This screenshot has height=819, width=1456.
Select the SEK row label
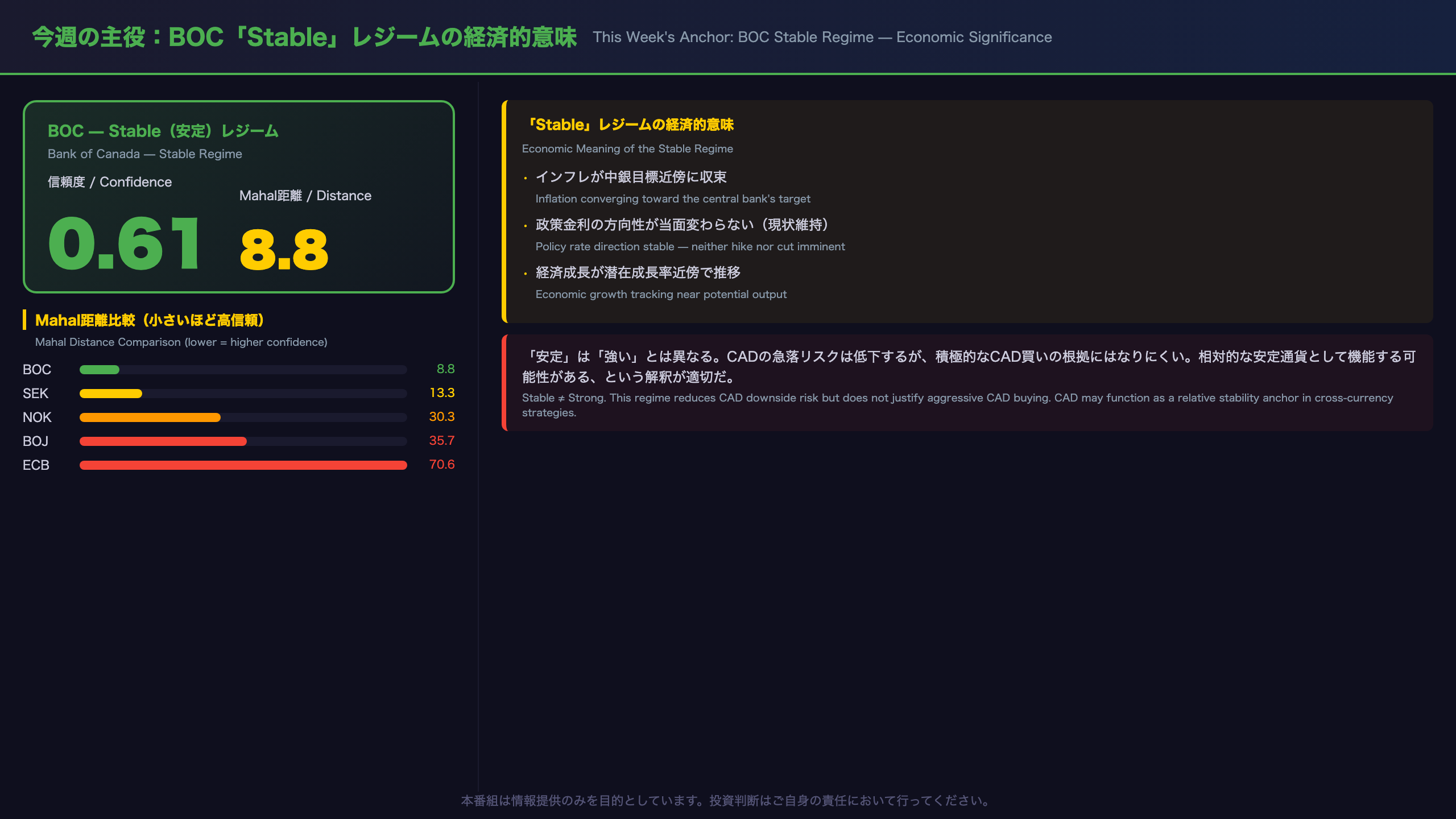[35, 394]
